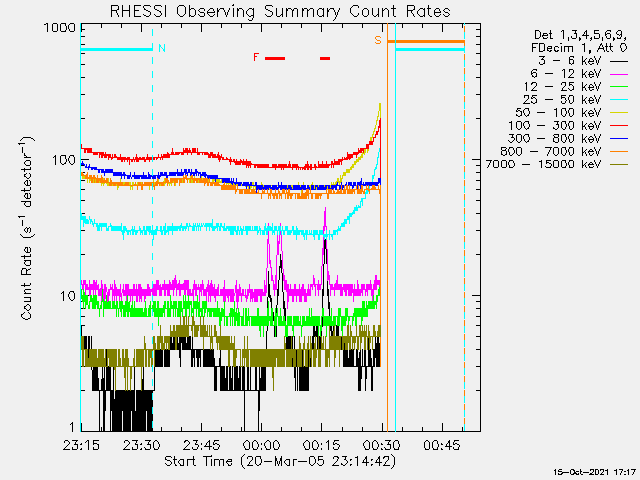The width and height of the screenshot is (640, 480).
Task: Click the red F flare flag label
Action: pyautogui.click(x=256, y=57)
